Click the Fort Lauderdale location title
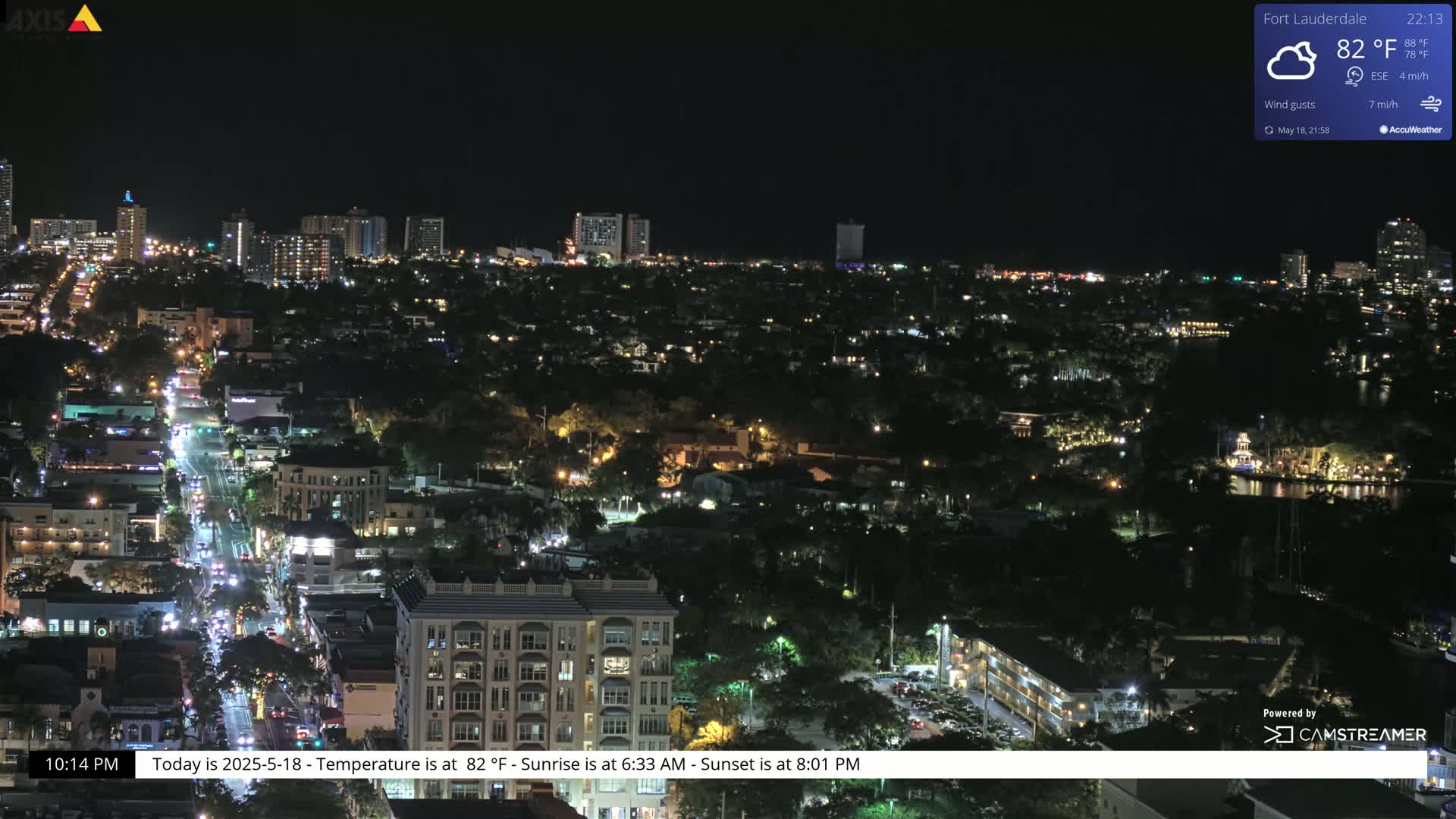This screenshot has height=819, width=1456. [x=1314, y=19]
